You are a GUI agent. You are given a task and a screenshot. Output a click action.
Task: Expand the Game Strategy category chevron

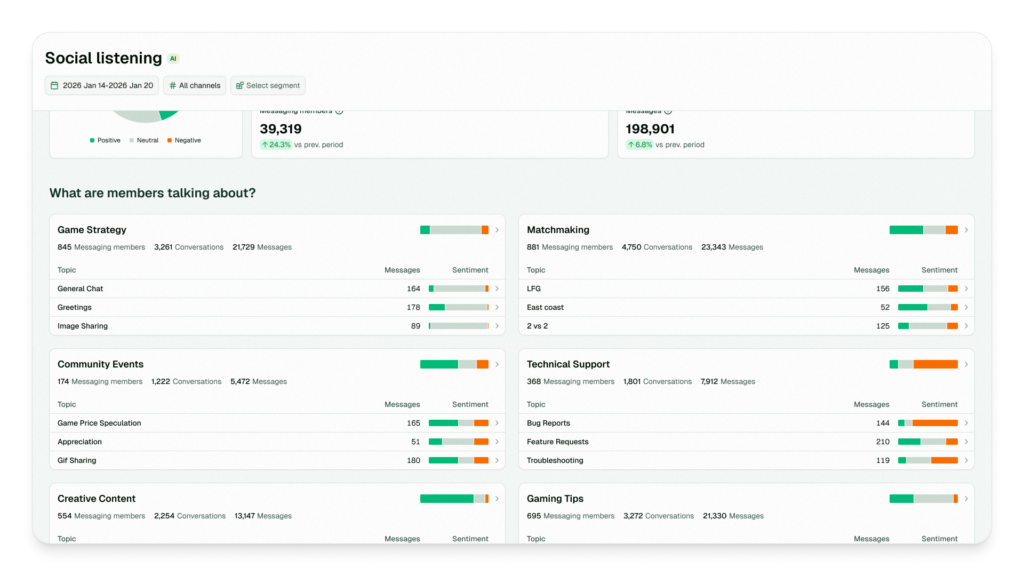497,230
